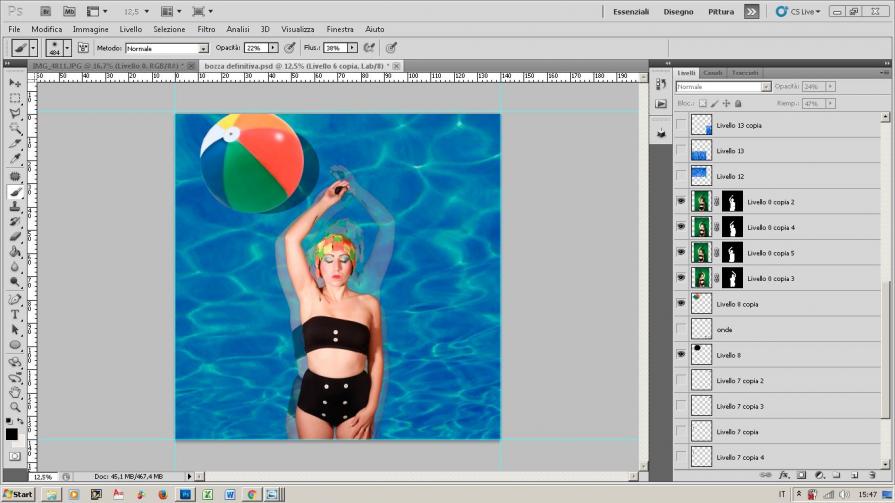Click the layer style fx icon

[784, 475]
